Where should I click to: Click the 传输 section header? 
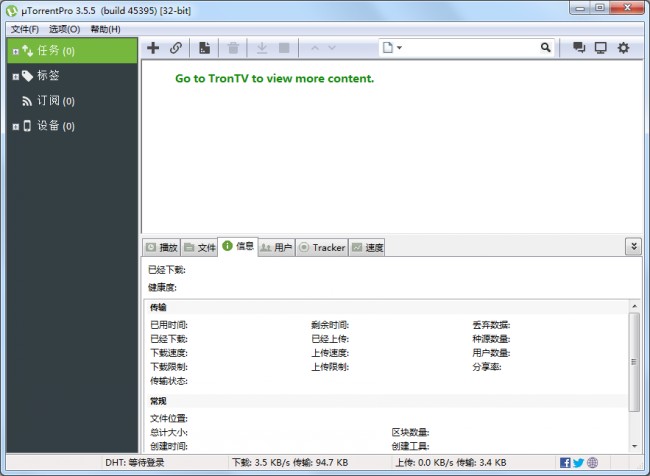coord(158,307)
